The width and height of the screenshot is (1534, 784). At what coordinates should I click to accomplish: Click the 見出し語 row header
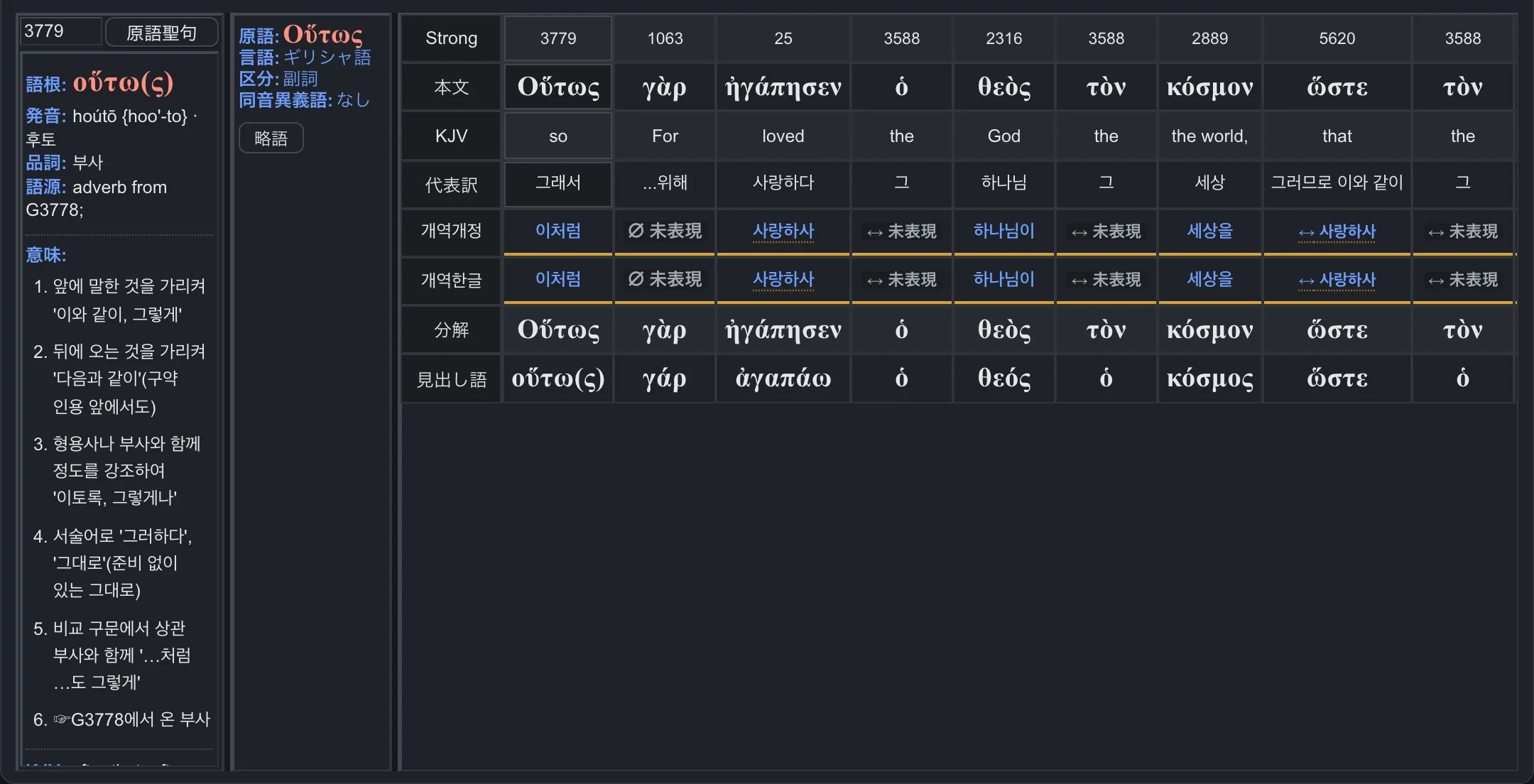tap(452, 379)
